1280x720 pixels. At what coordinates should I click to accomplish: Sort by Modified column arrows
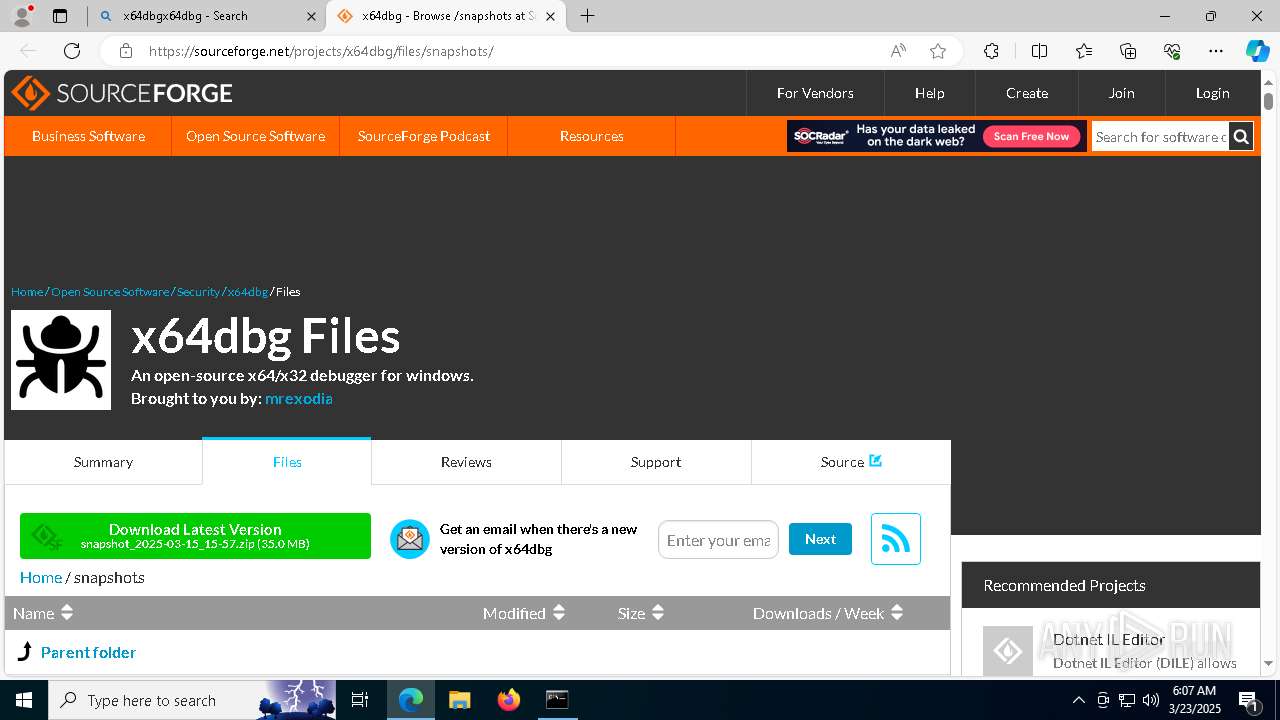(x=559, y=613)
